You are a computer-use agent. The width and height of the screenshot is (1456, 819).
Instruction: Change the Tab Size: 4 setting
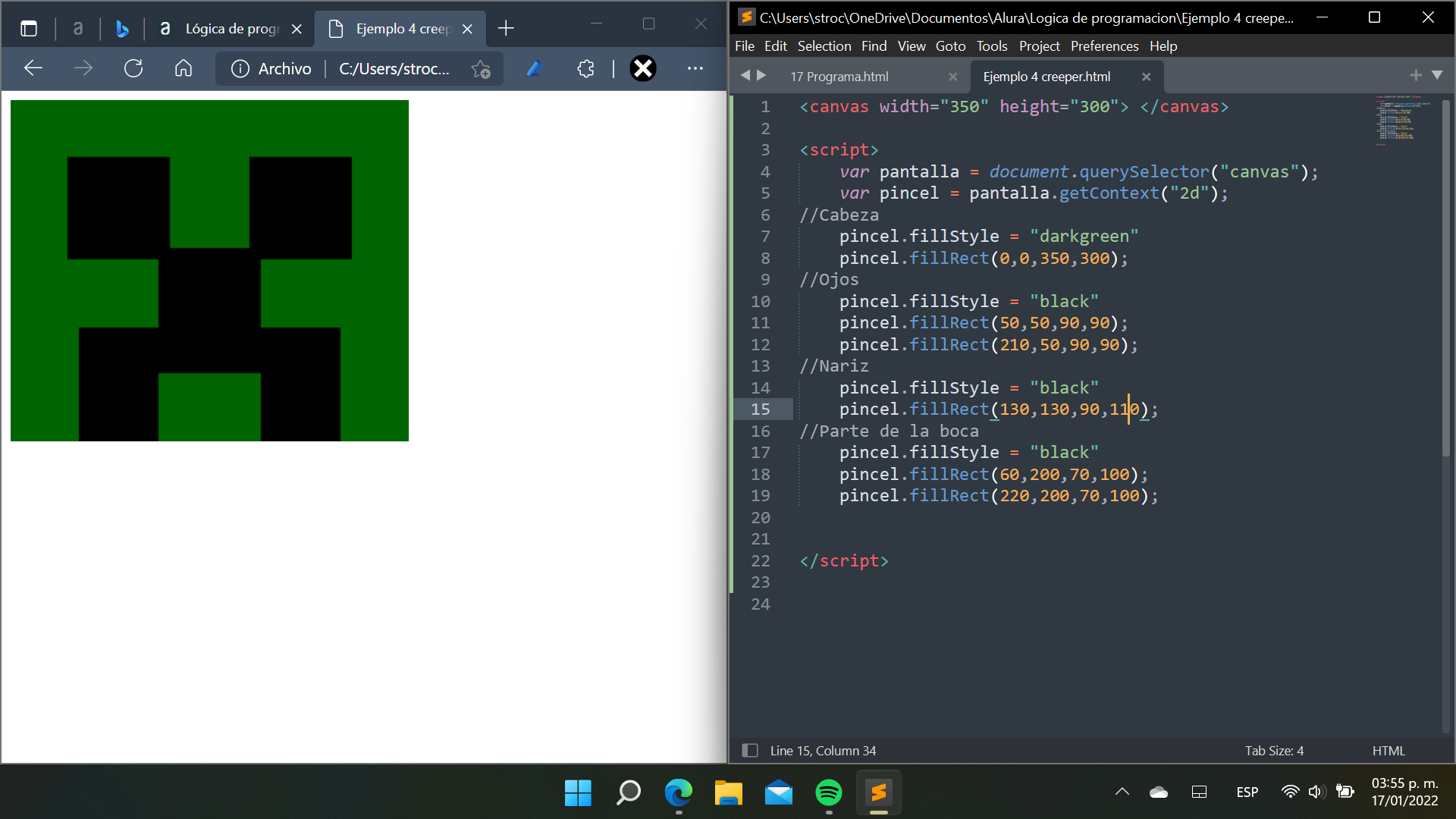(x=1274, y=751)
